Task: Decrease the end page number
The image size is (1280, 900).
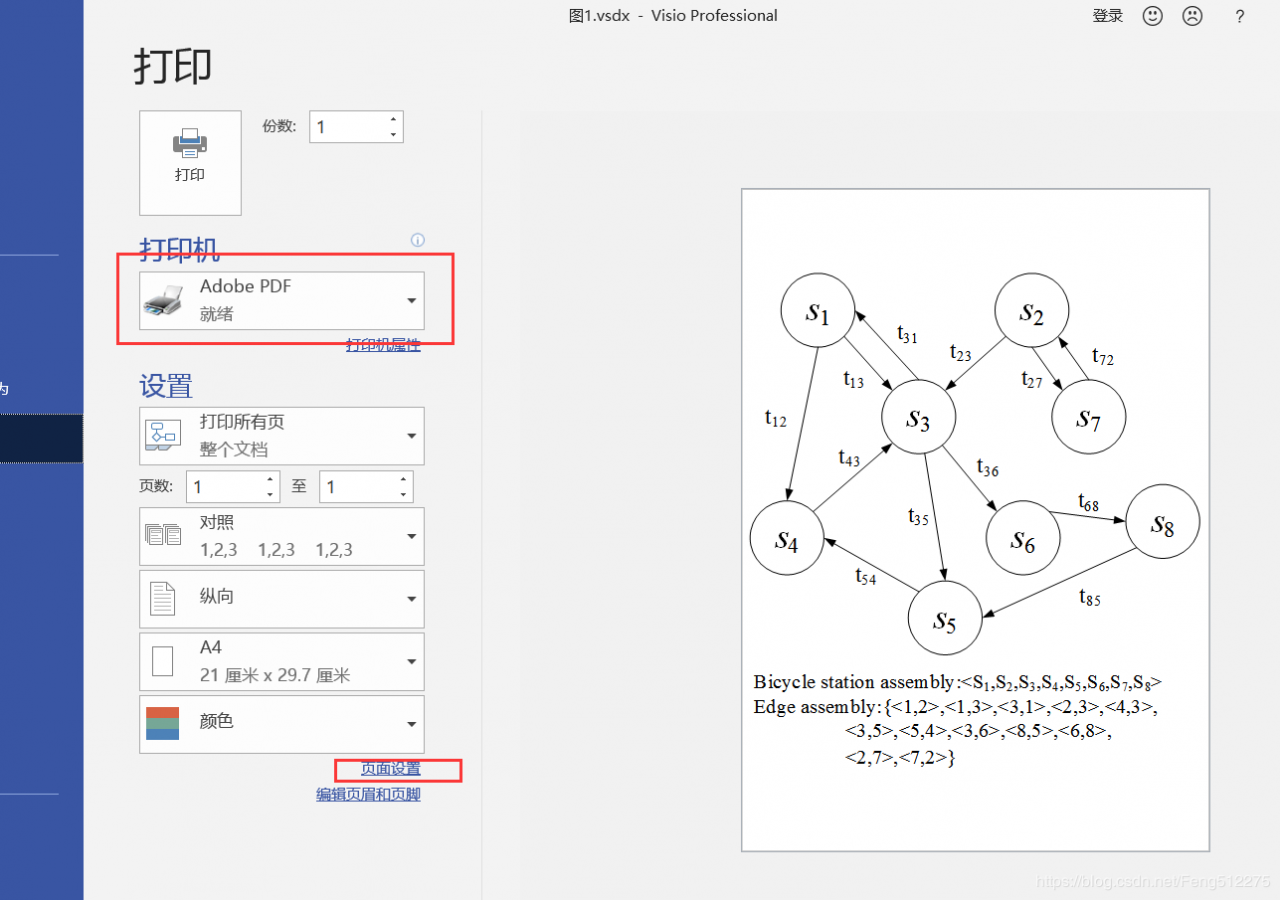Action: pos(404,495)
